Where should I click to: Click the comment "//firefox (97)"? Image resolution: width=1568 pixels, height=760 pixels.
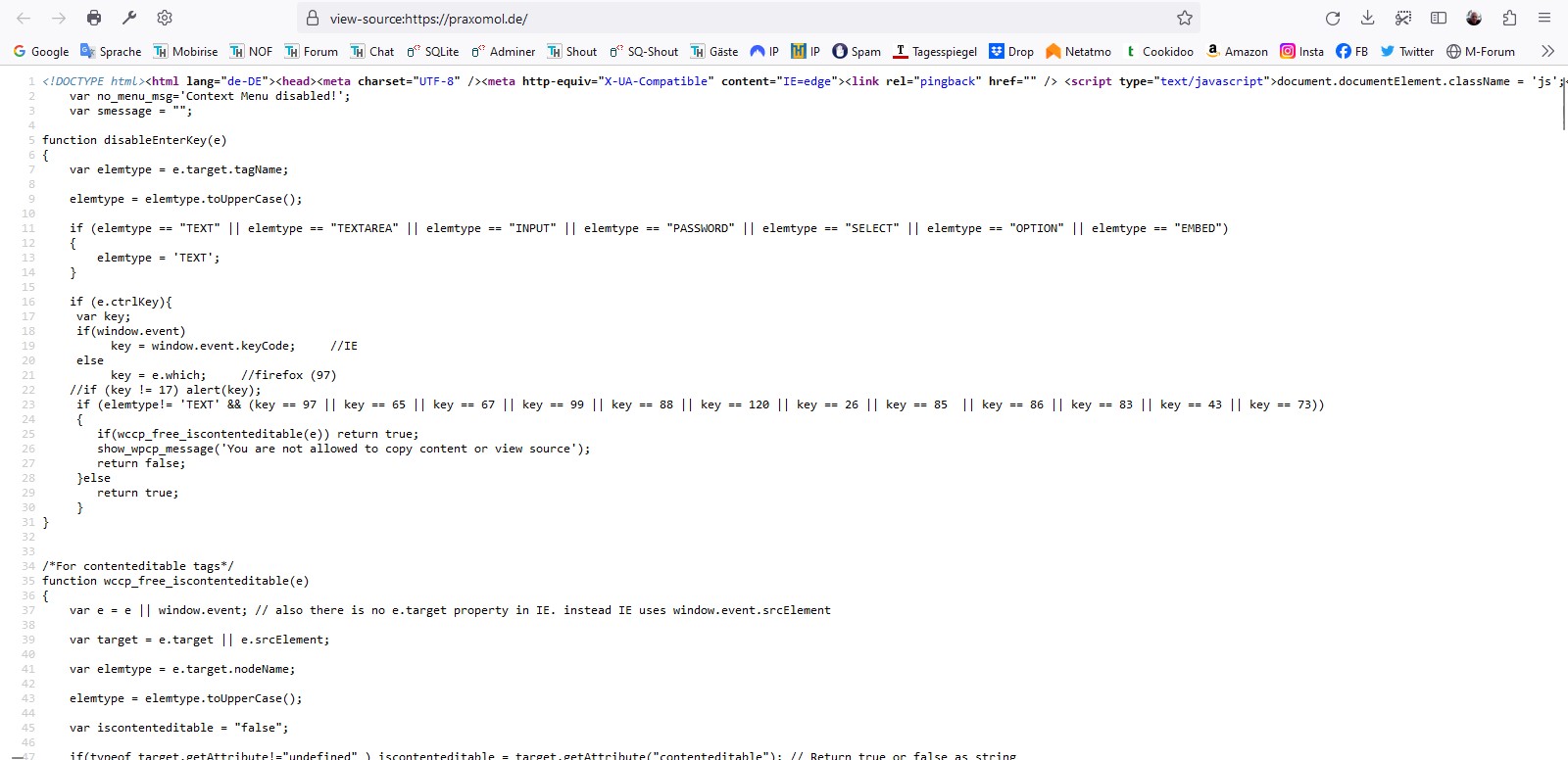[289, 375]
